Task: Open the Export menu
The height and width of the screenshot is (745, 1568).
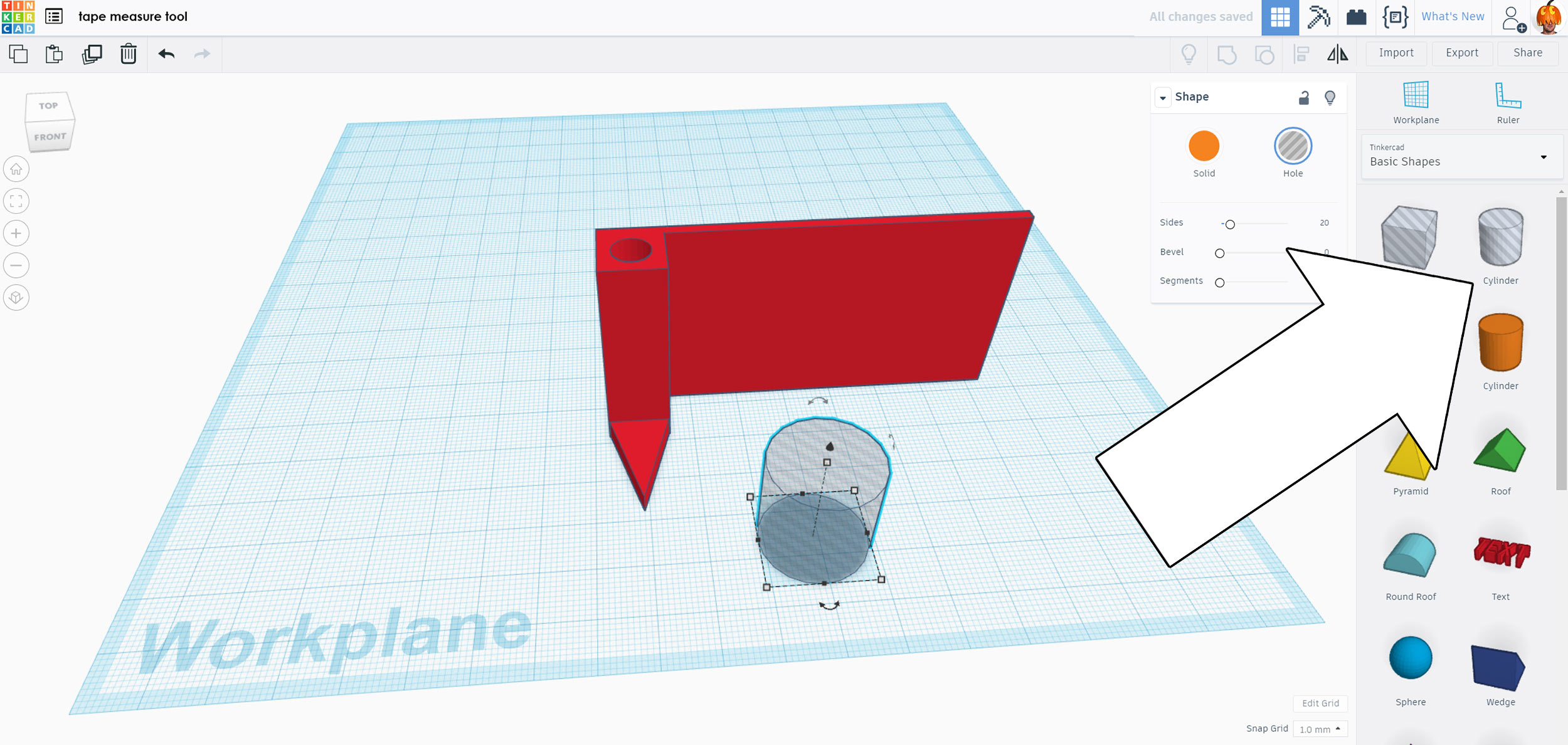Action: (1461, 53)
